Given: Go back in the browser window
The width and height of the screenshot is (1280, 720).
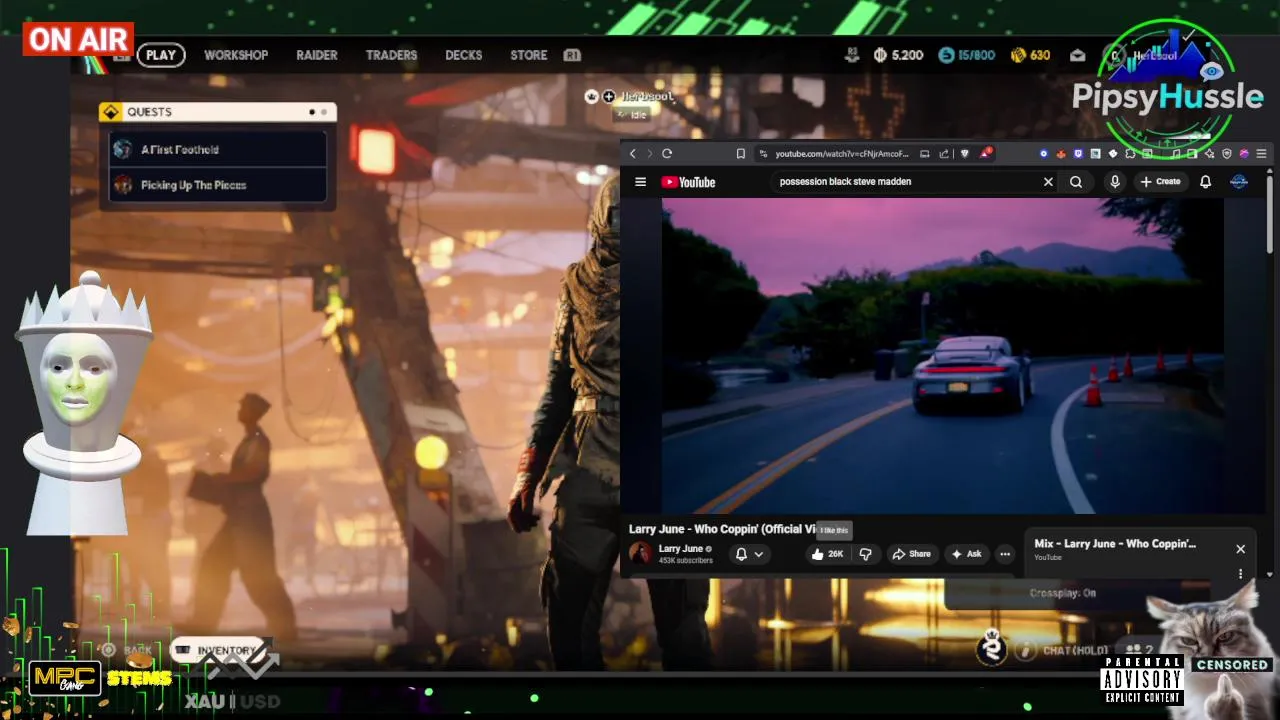Looking at the screenshot, I should coord(632,154).
